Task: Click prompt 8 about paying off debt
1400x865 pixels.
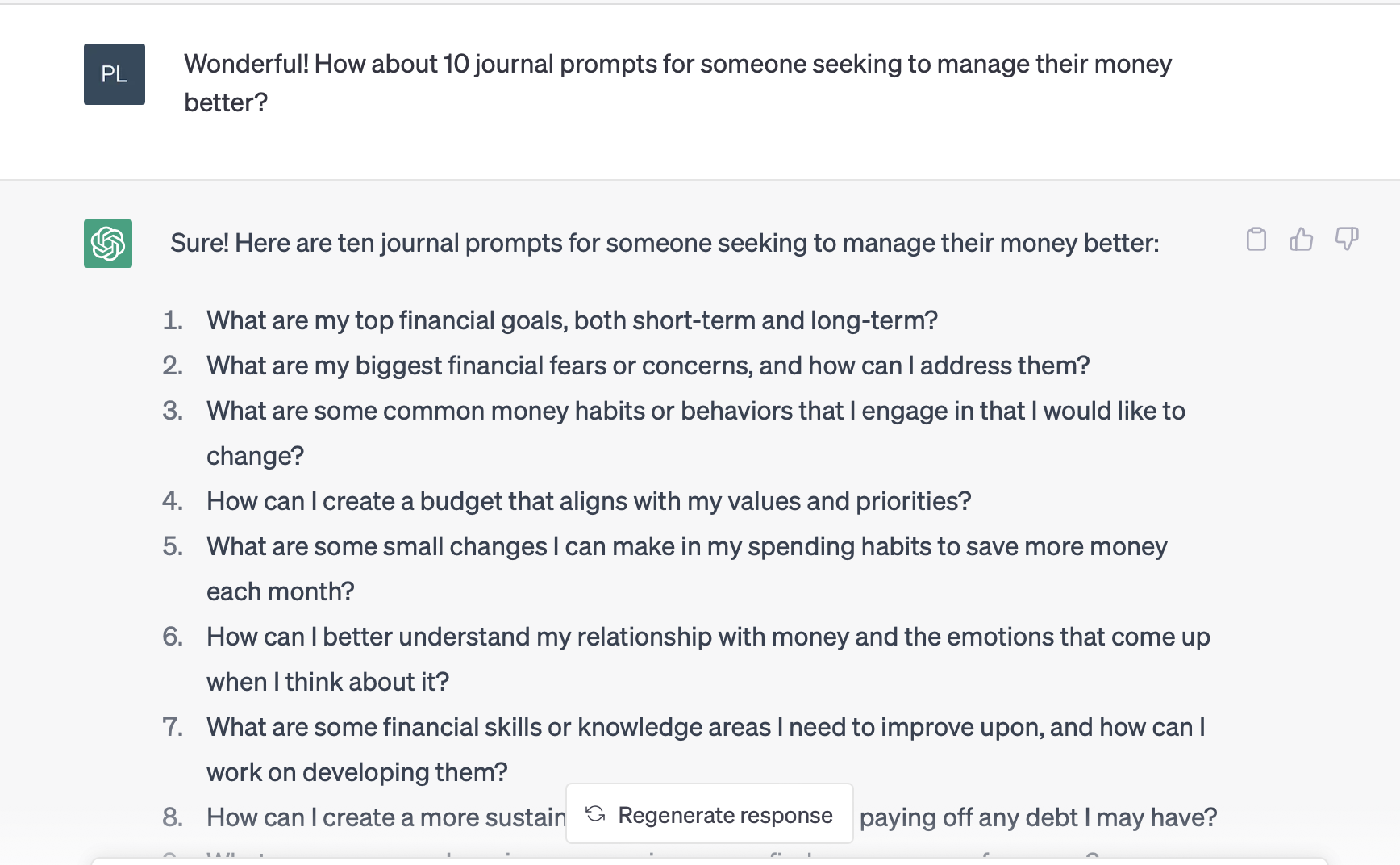Action: pyautogui.click(x=711, y=817)
